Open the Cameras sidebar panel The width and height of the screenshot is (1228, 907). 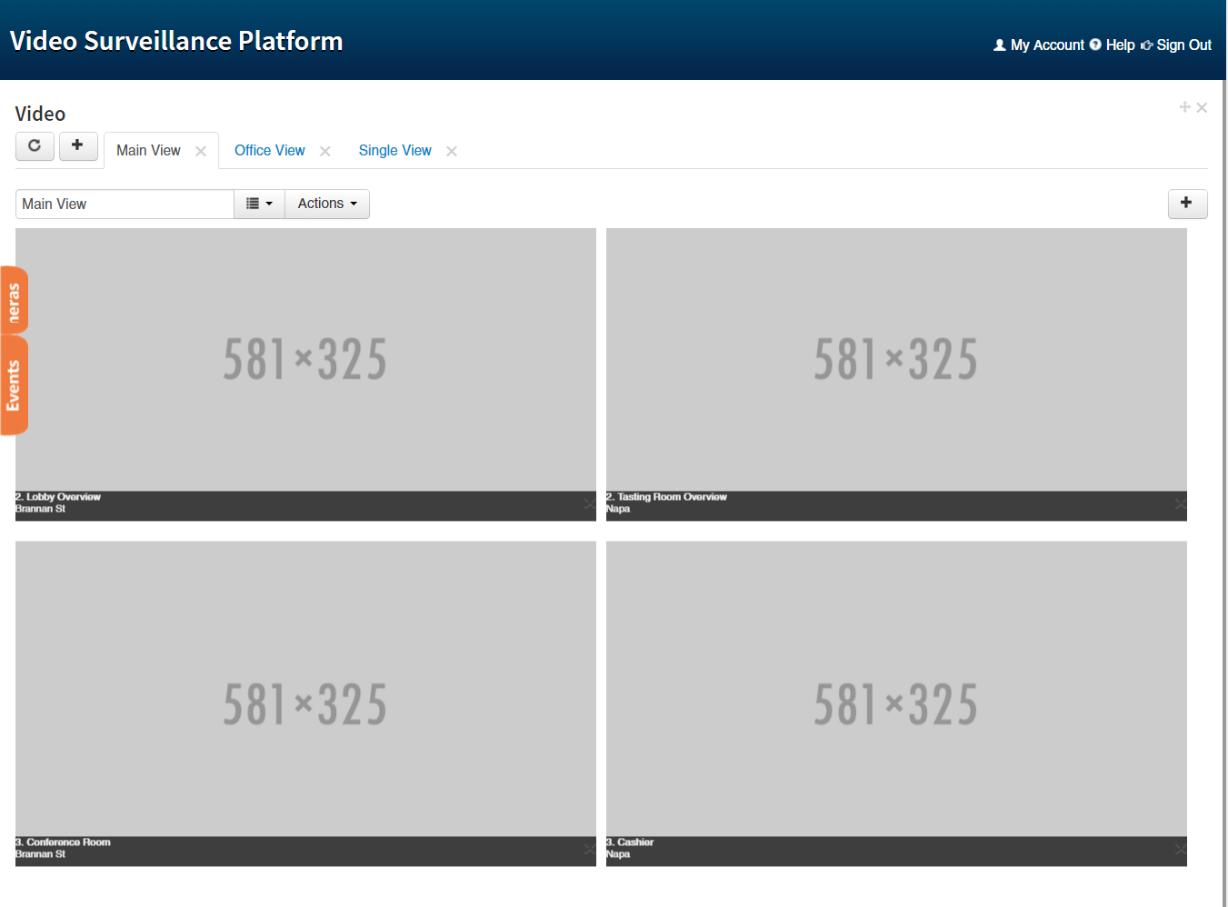(13, 299)
